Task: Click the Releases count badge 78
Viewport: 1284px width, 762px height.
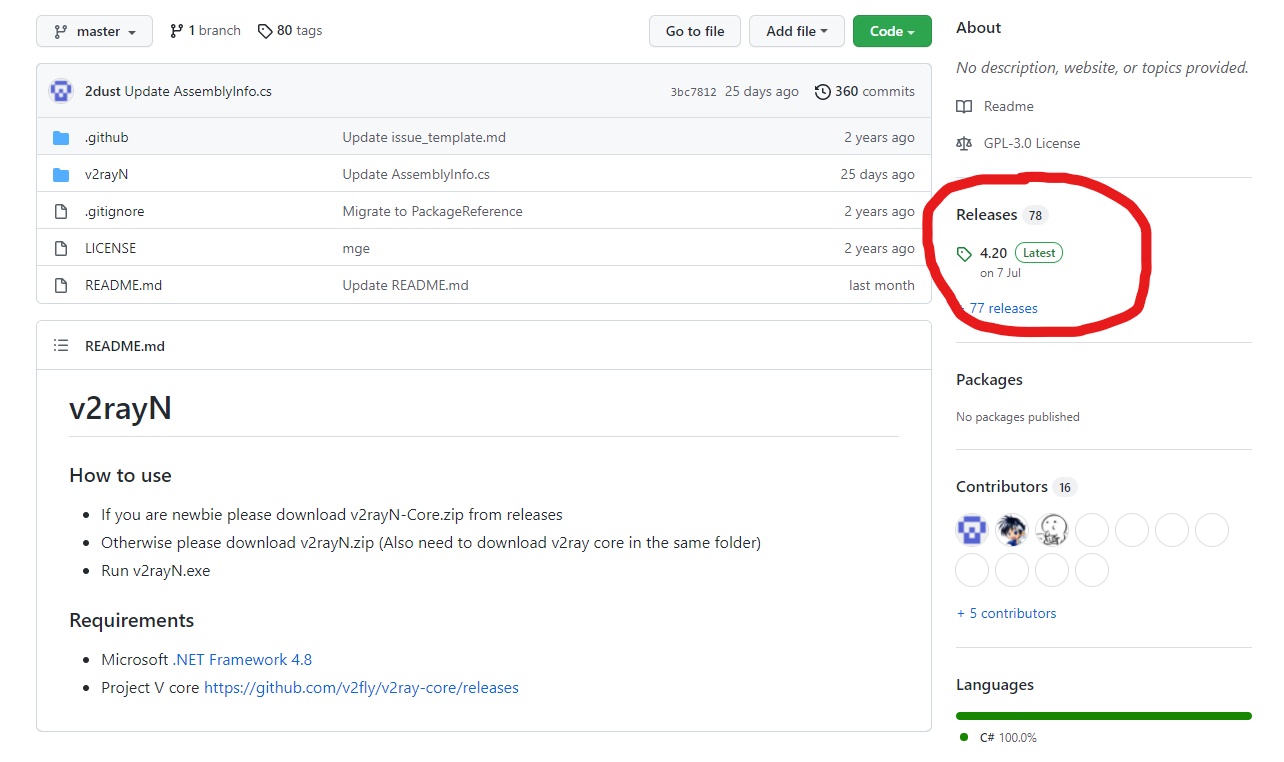Action: tap(1035, 216)
